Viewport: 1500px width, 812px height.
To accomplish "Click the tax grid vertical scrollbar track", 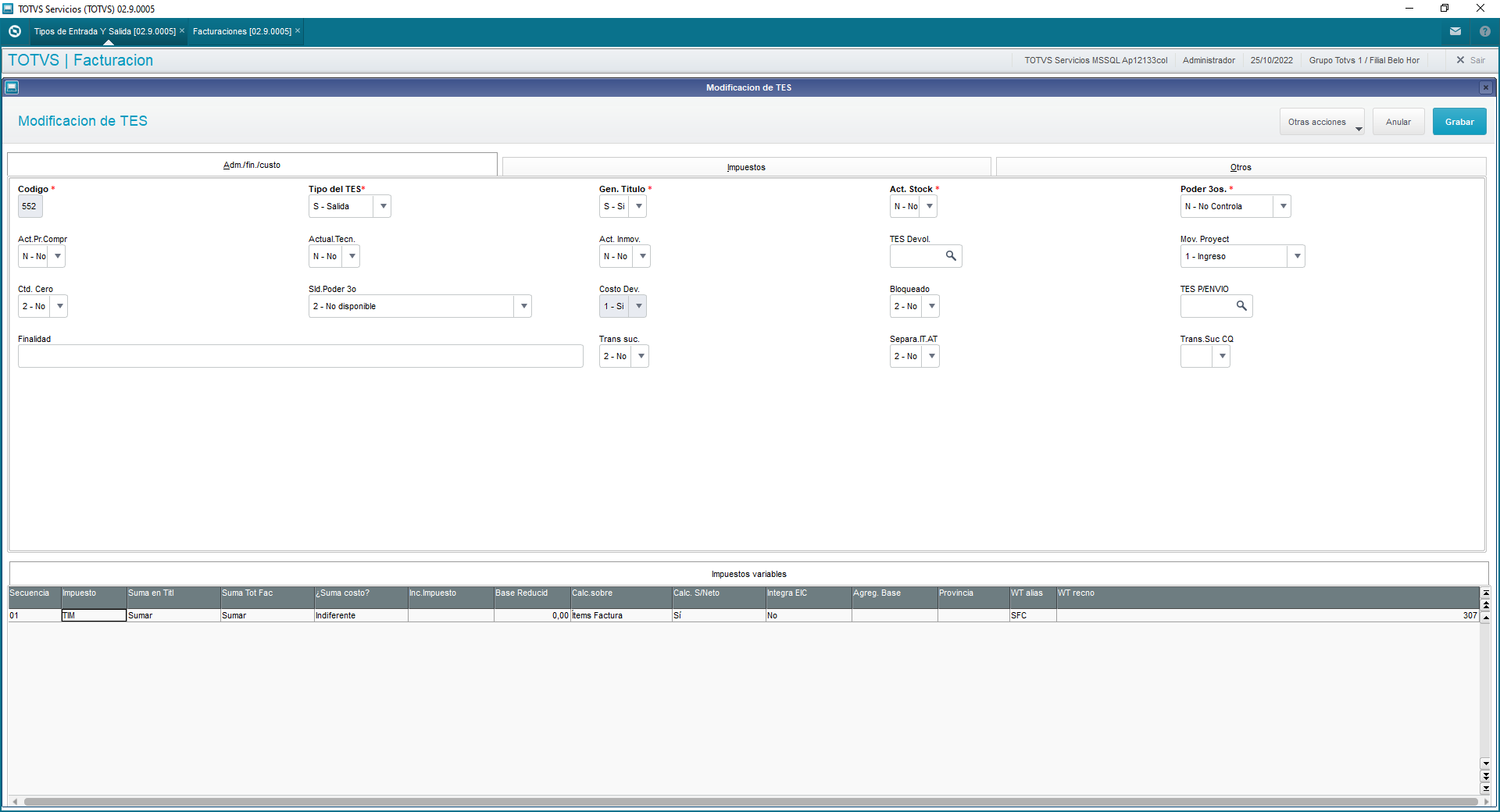I will [x=1486, y=691].
